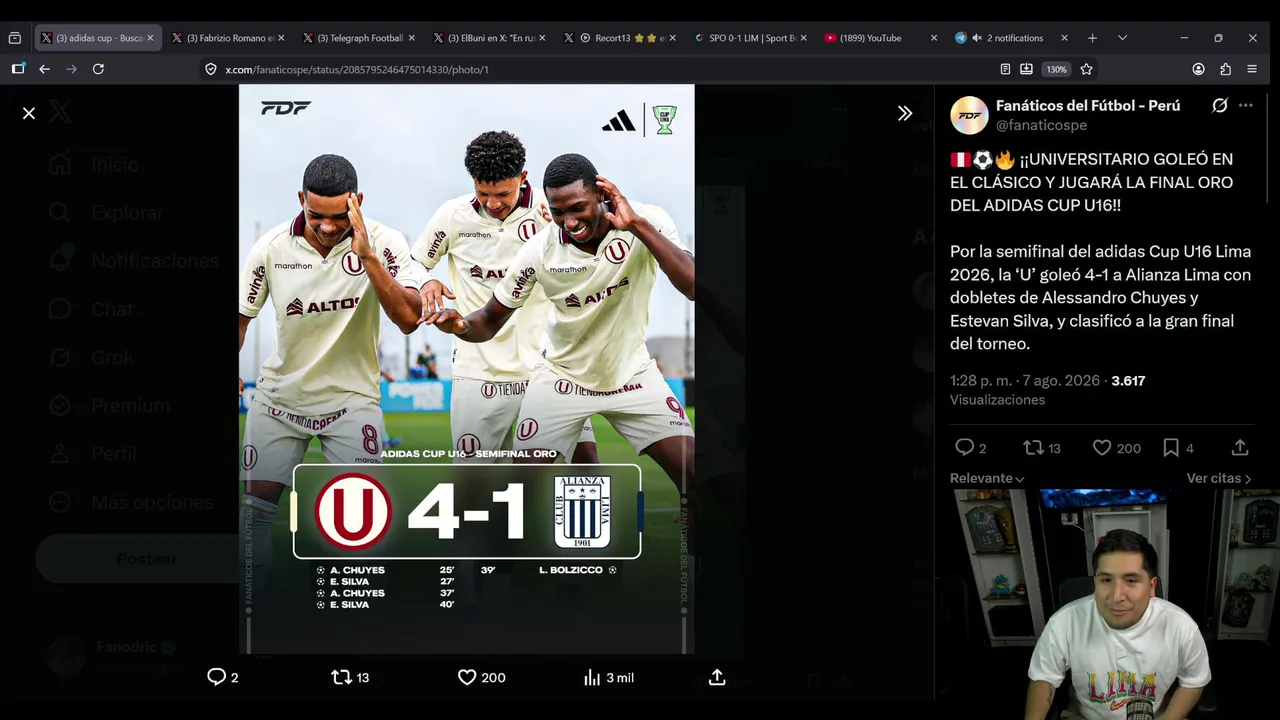
Task: Close the Recort13 tab
Action: click(x=672, y=38)
